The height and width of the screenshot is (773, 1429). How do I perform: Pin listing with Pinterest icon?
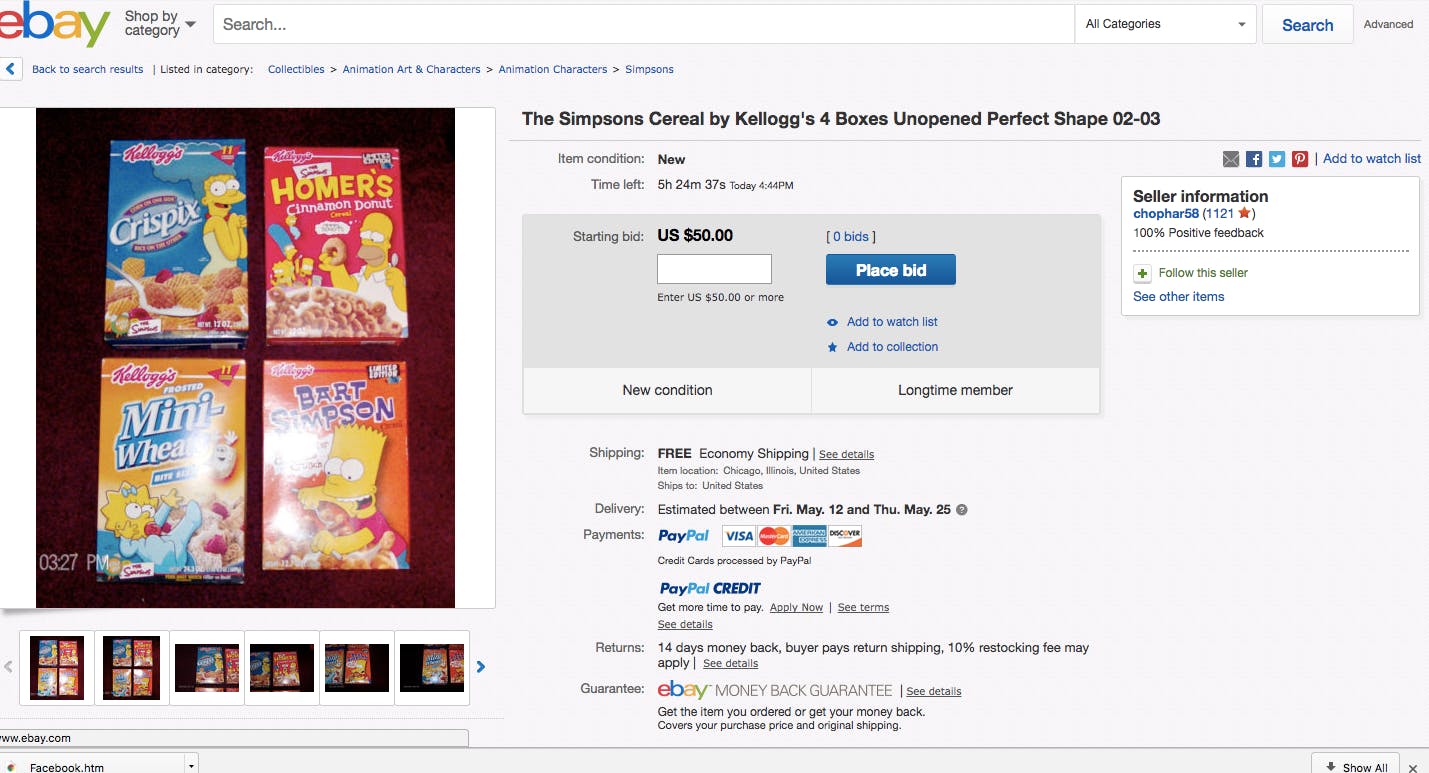click(1300, 159)
